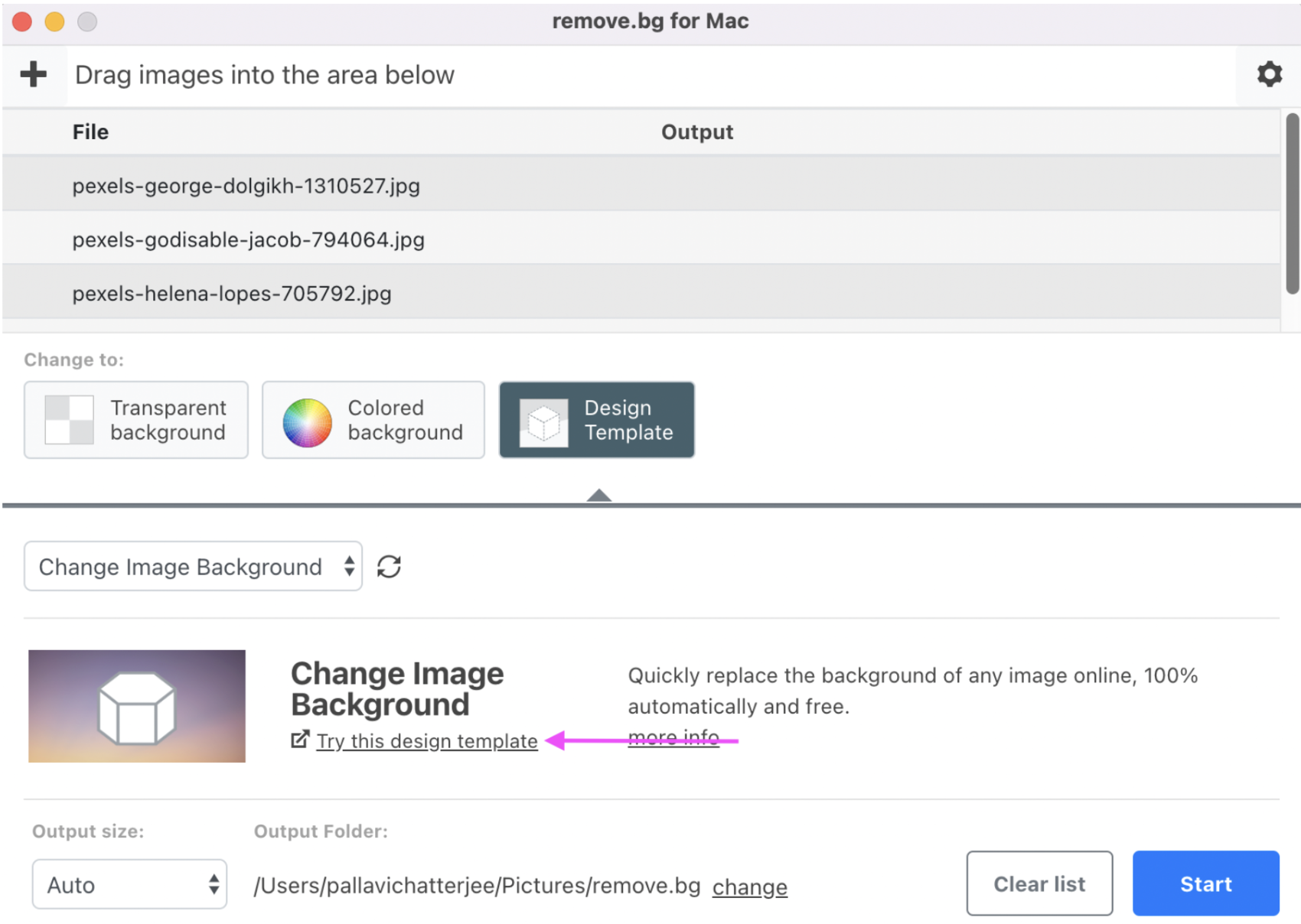Click the Start button
This screenshot has height=924, width=1301.
coord(1206,883)
